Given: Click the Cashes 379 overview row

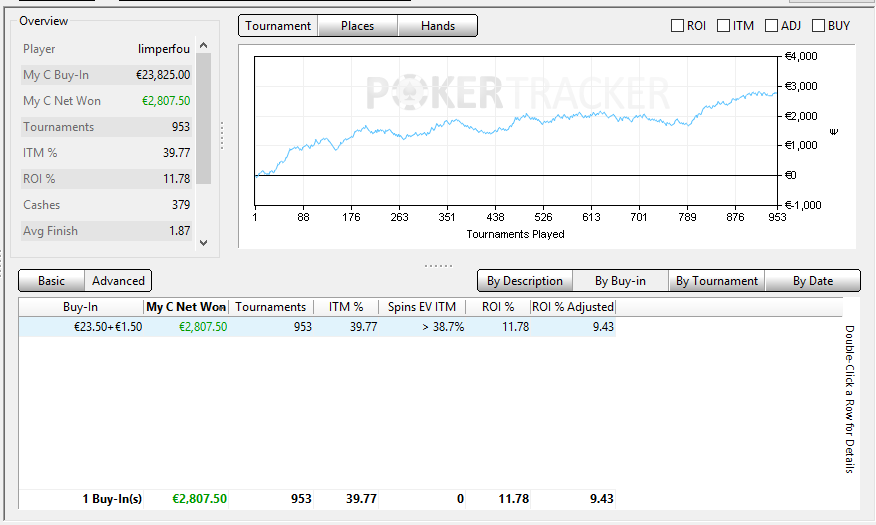Looking at the screenshot, I should (x=106, y=205).
